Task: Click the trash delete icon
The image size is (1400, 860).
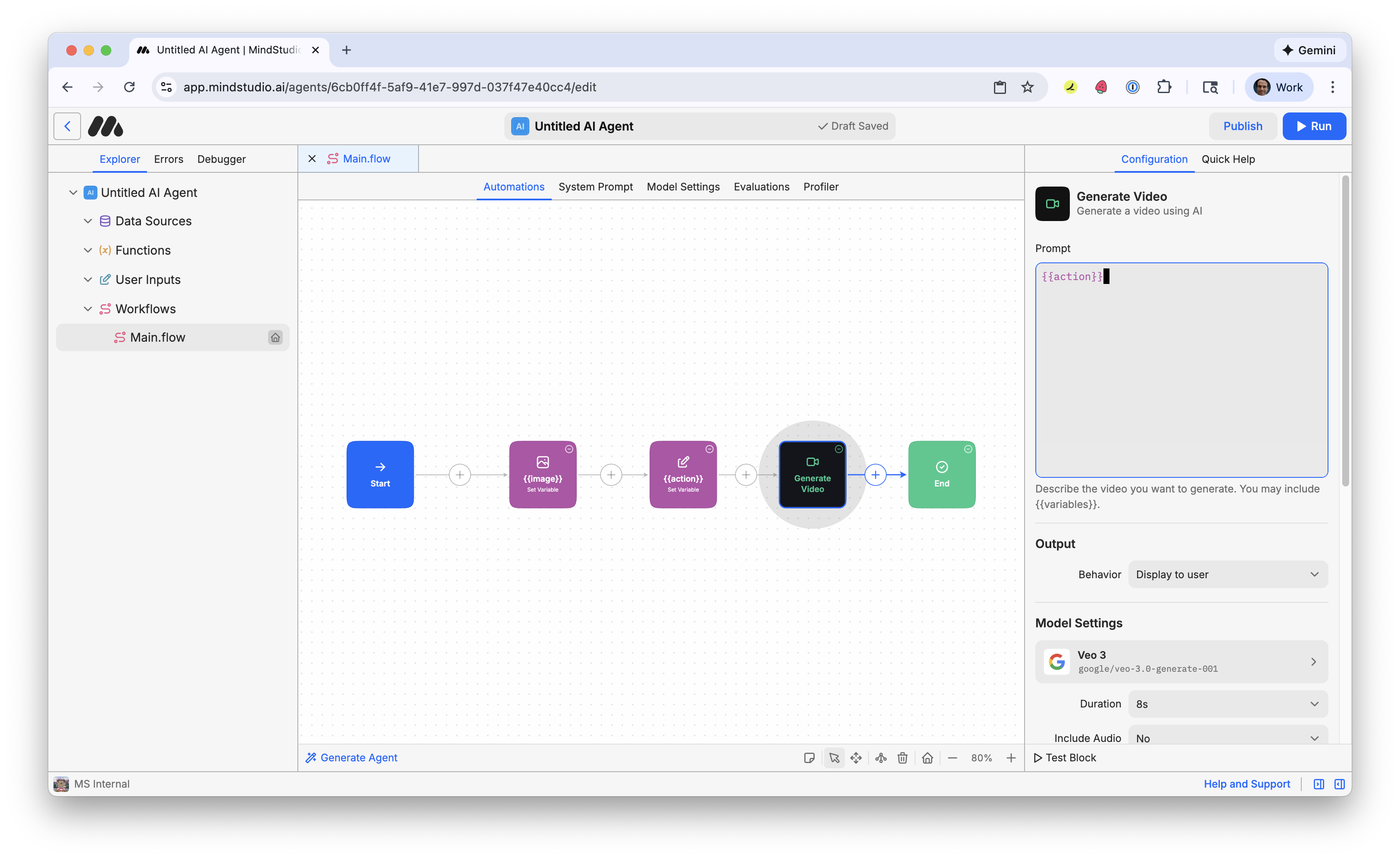Action: click(902, 757)
